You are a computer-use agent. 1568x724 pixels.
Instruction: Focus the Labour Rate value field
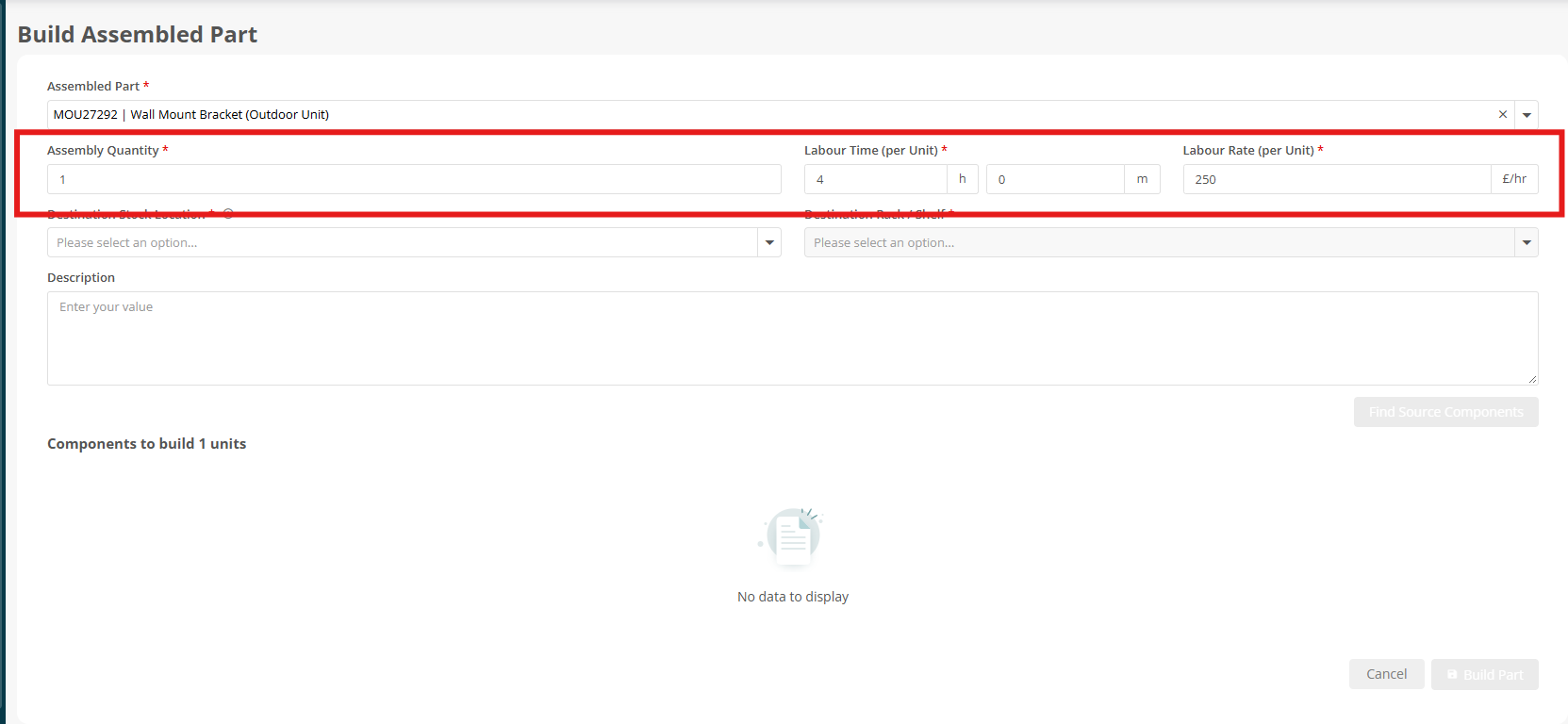pos(1337,179)
